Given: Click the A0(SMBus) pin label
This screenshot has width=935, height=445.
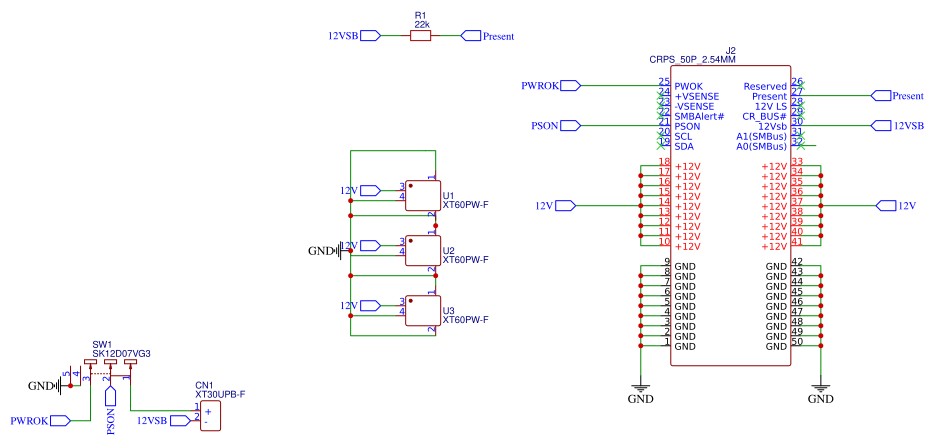Looking at the screenshot, I should (761, 146).
